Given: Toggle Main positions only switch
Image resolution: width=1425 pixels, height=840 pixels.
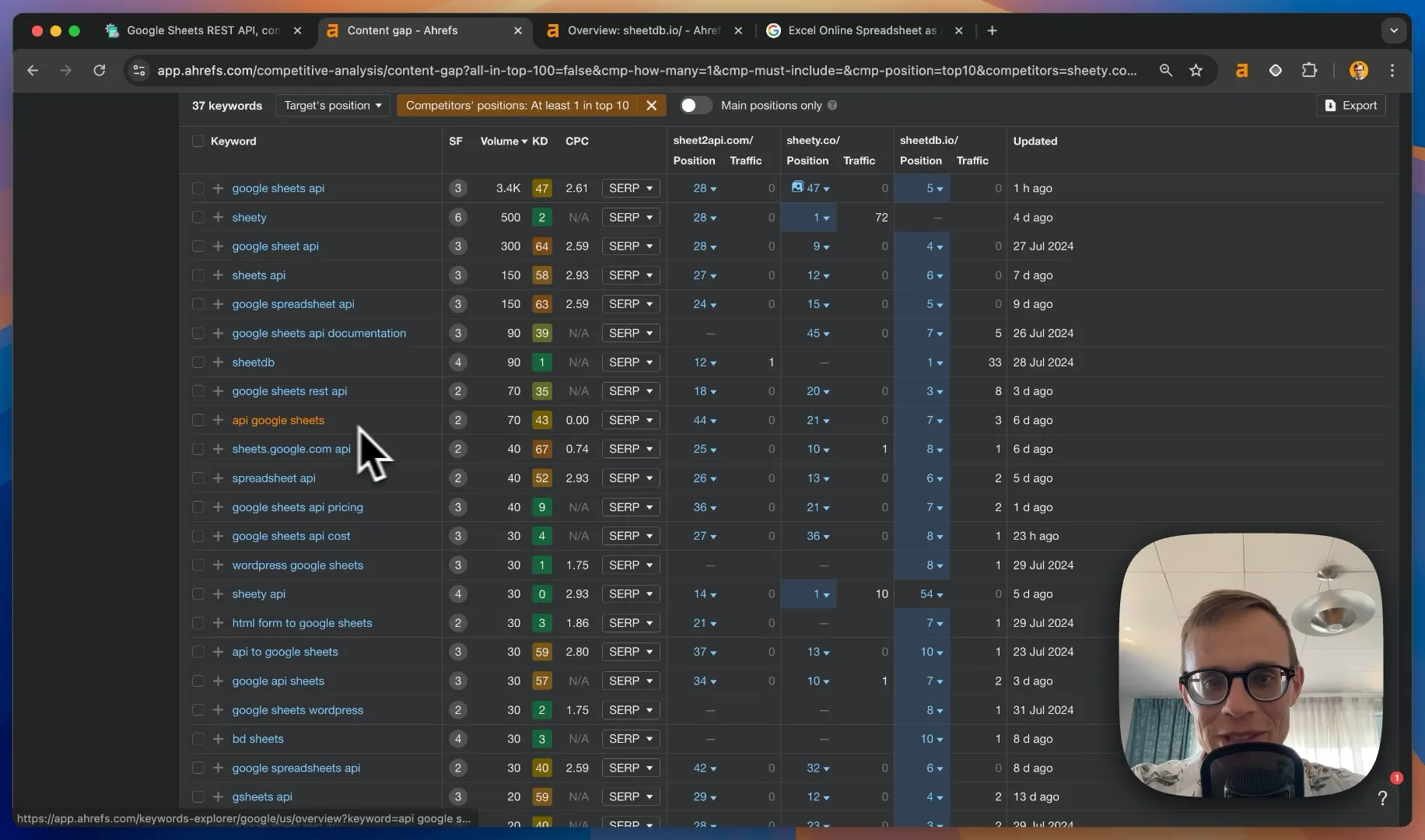Looking at the screenshot, I should point(695,106).
